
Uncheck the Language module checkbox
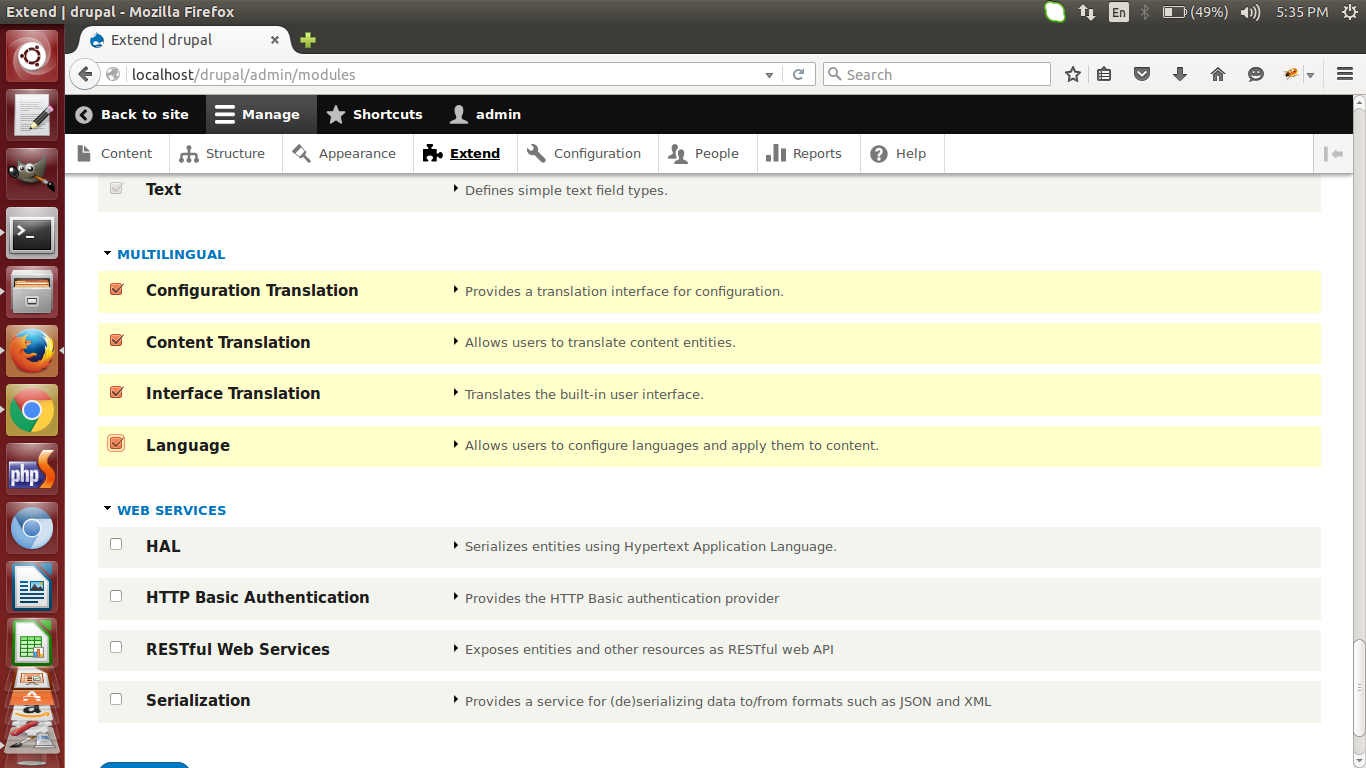point(115,443)
